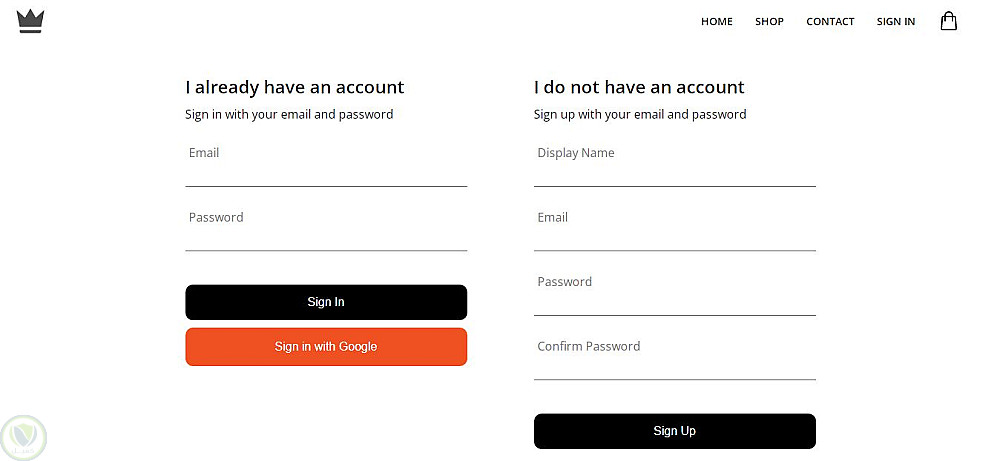Image resolution: width=1000 pixels, height=461 pixels.
Task: Click the sign-in Password field
Action: [326, 232]
